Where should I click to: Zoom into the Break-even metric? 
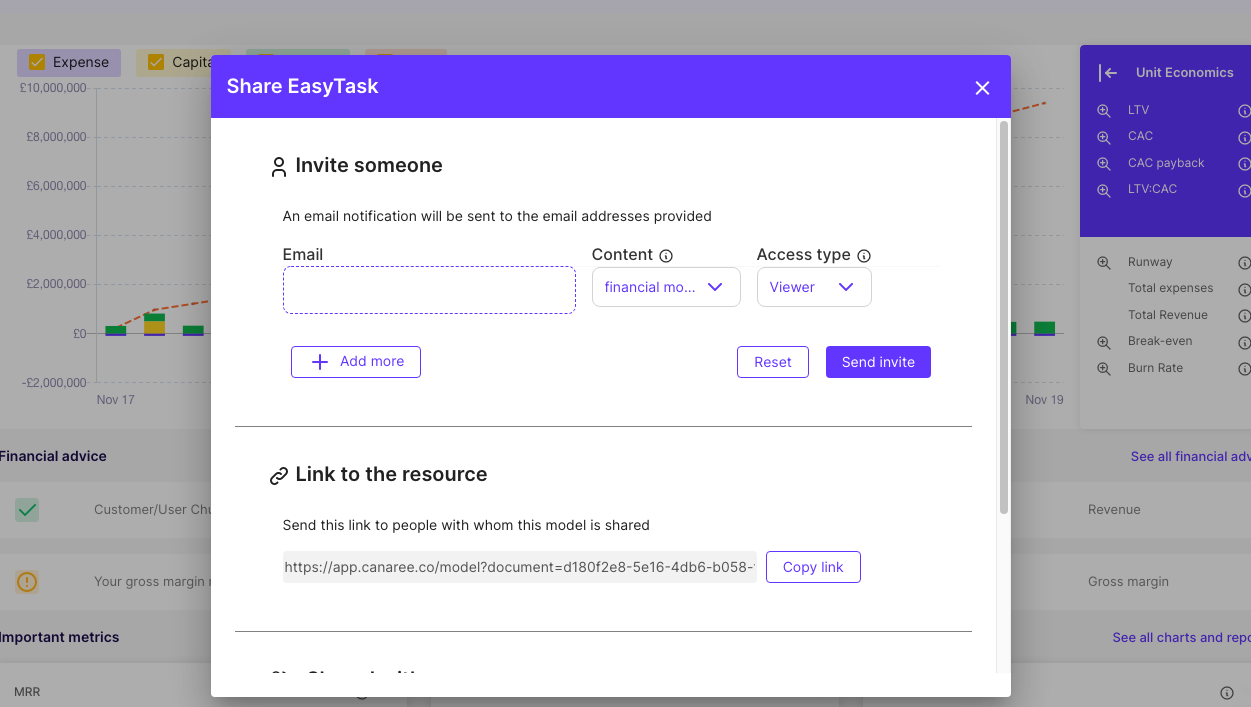point(1104,342)
